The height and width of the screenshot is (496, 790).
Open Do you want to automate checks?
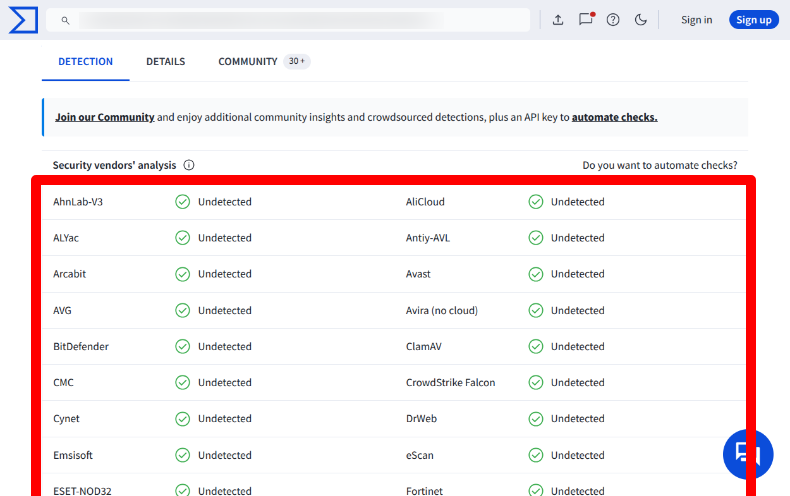(x=660, y=165)
